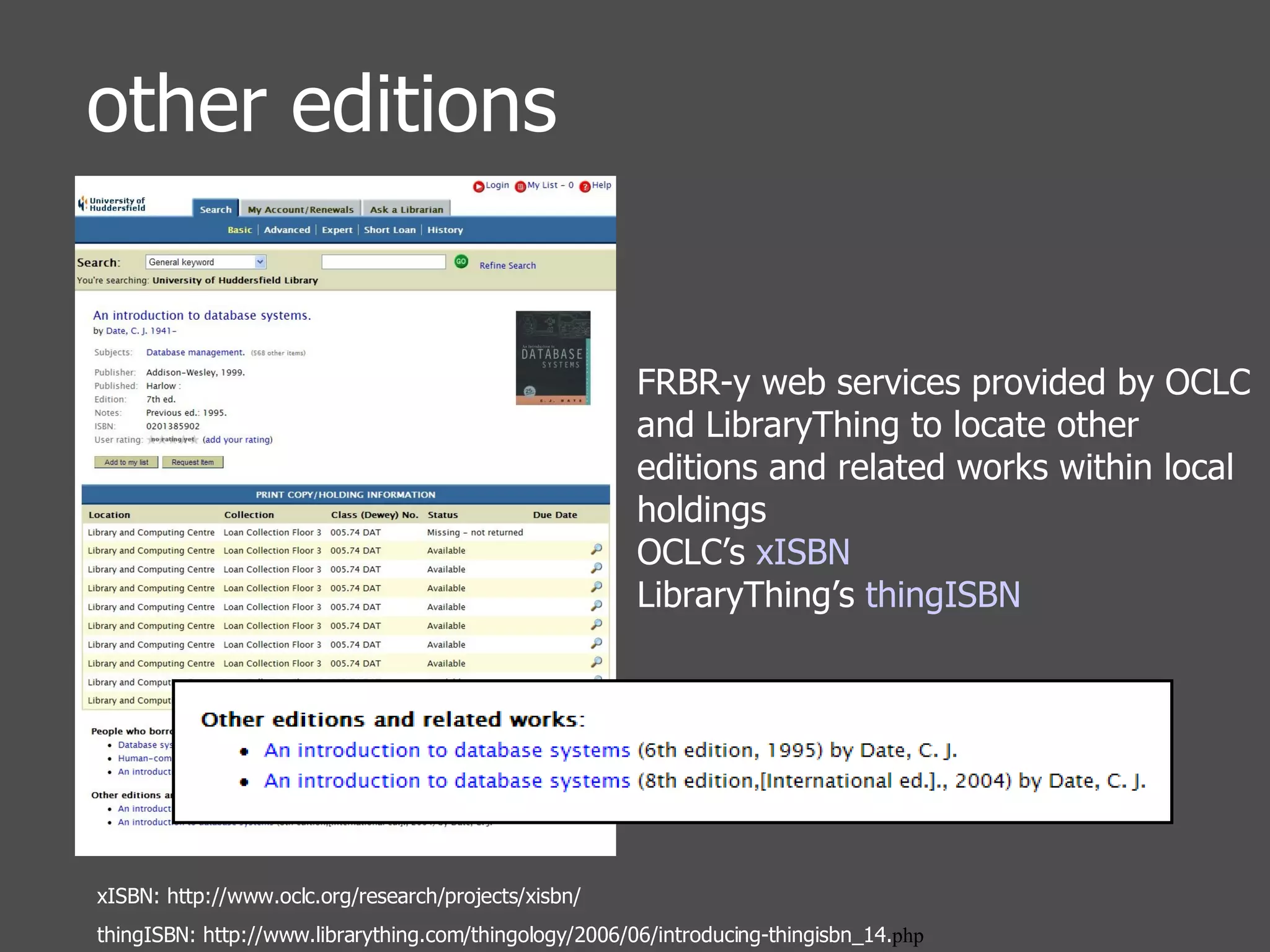Expand the General keyword dropdown
This screenshot has width=1270, height=952.
[x=206, y=262]
